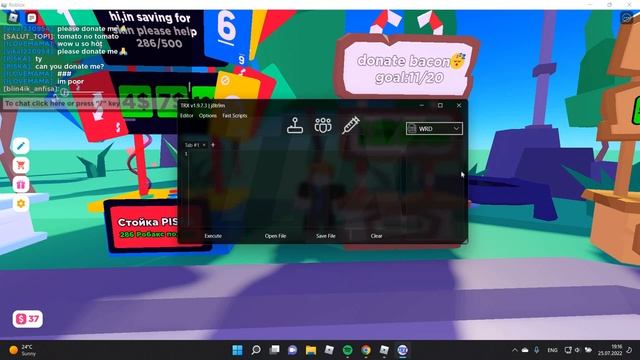Click the pink 37 Robux counter badge

(27, 319)
